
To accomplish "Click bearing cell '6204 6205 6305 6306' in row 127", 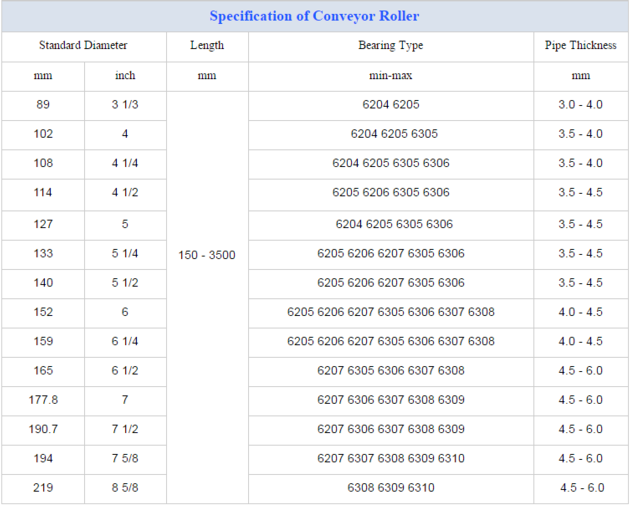I will 391,224.
